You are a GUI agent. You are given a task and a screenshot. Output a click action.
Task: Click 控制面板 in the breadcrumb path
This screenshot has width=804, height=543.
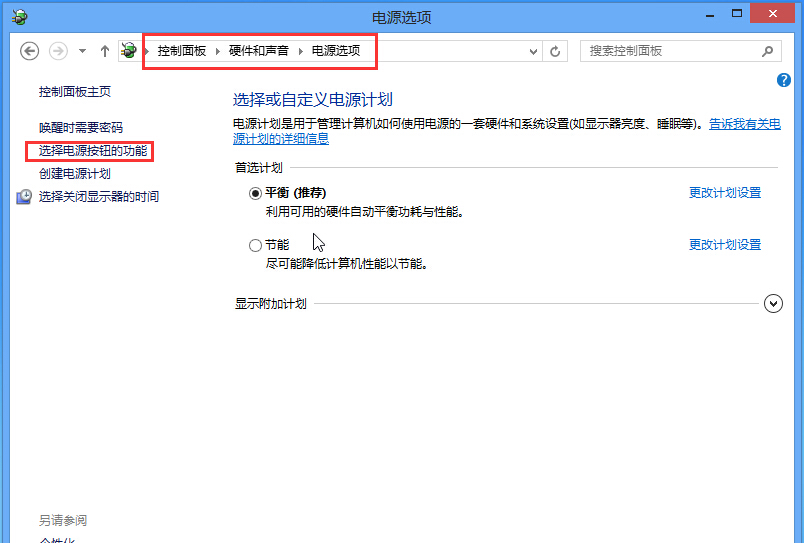click(181, 50)
